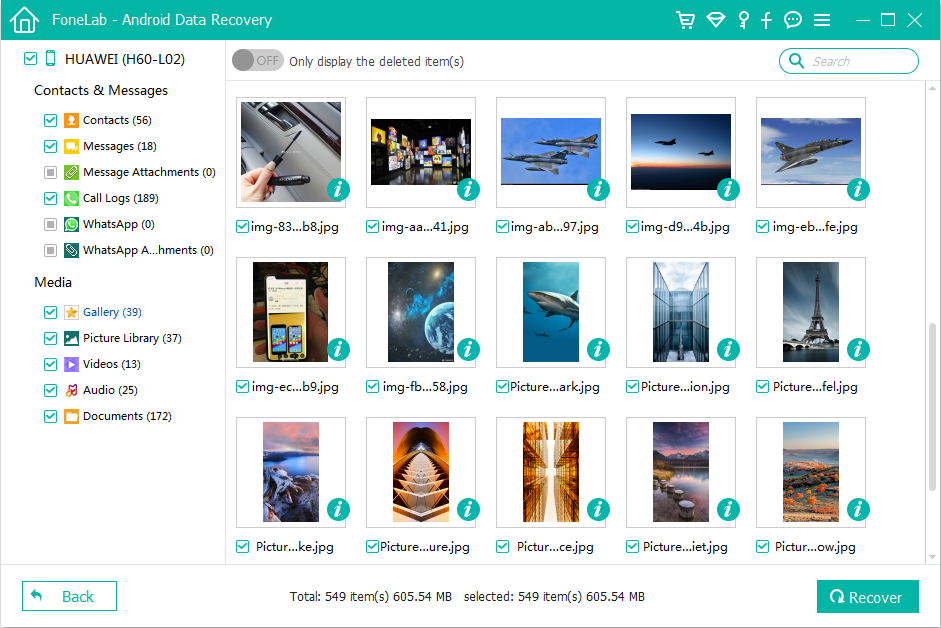Click the Back button

pyautogui.click(x=69, y=596)
